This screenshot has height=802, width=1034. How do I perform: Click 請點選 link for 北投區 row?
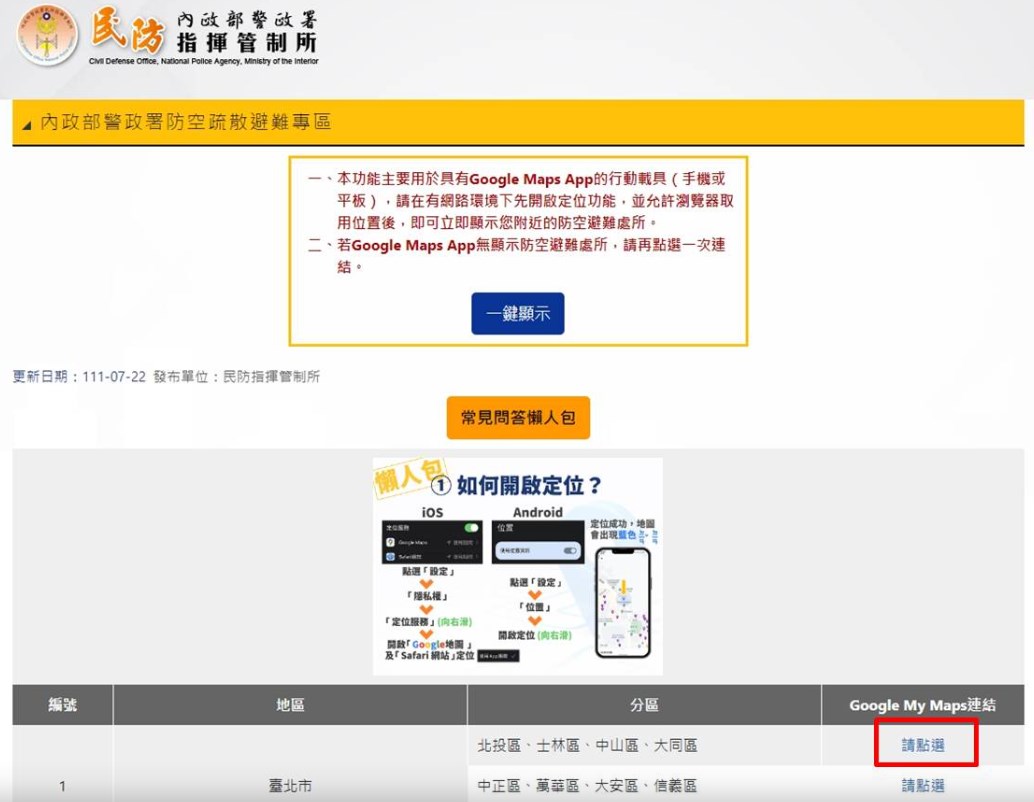point(923,745)
